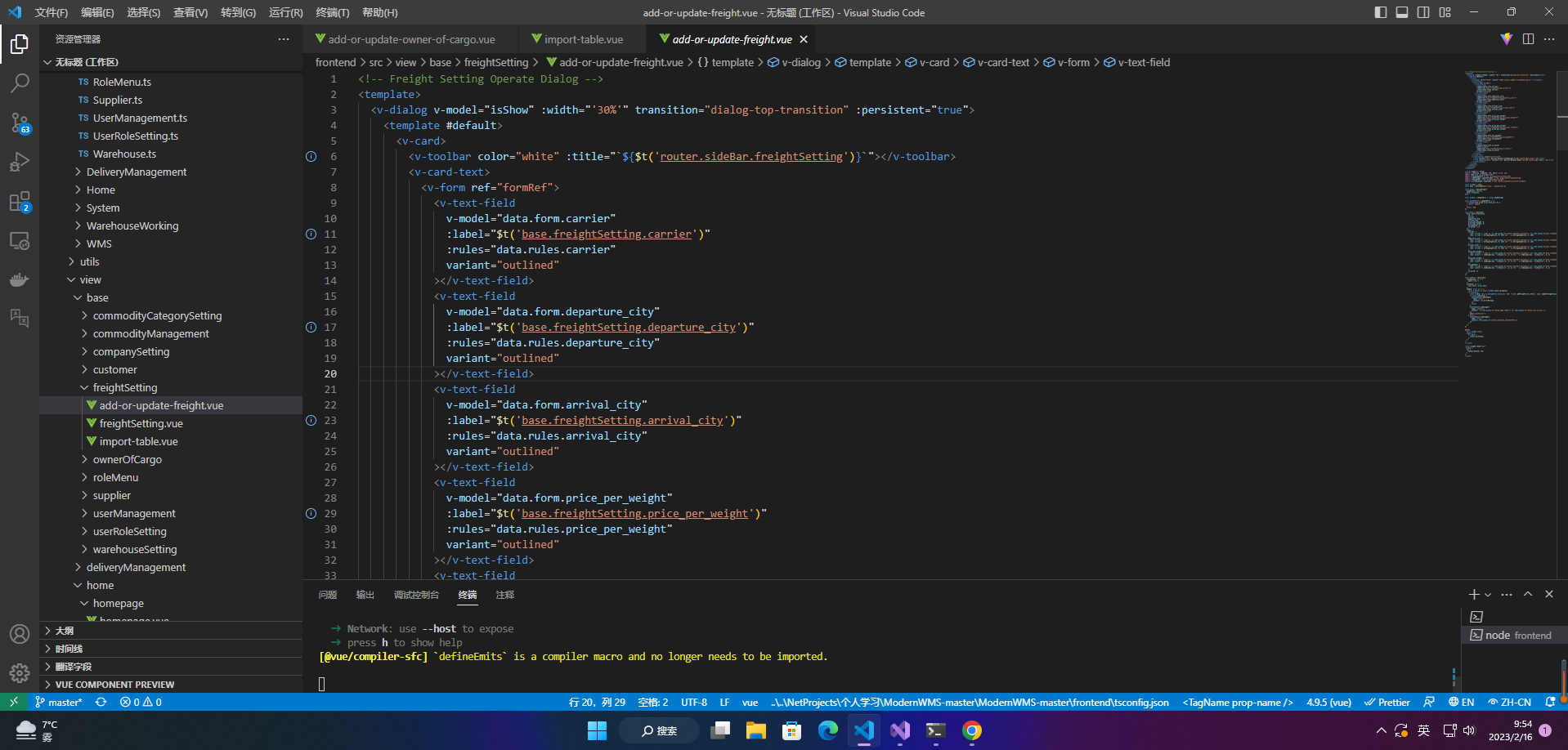Open the Run and Debug view

pos(20,162)
